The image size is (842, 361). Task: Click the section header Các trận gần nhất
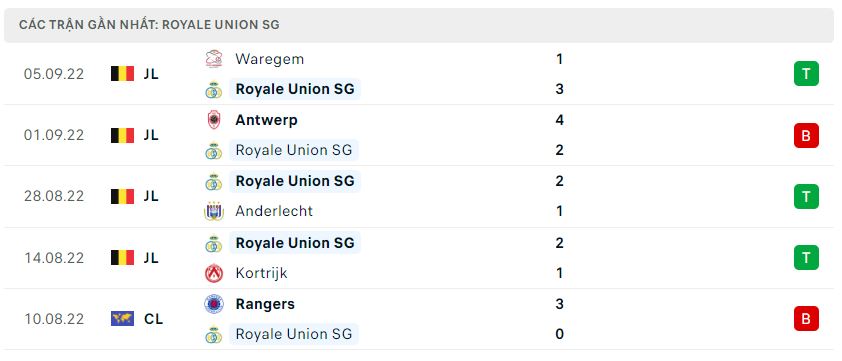[x=149, y=25]
